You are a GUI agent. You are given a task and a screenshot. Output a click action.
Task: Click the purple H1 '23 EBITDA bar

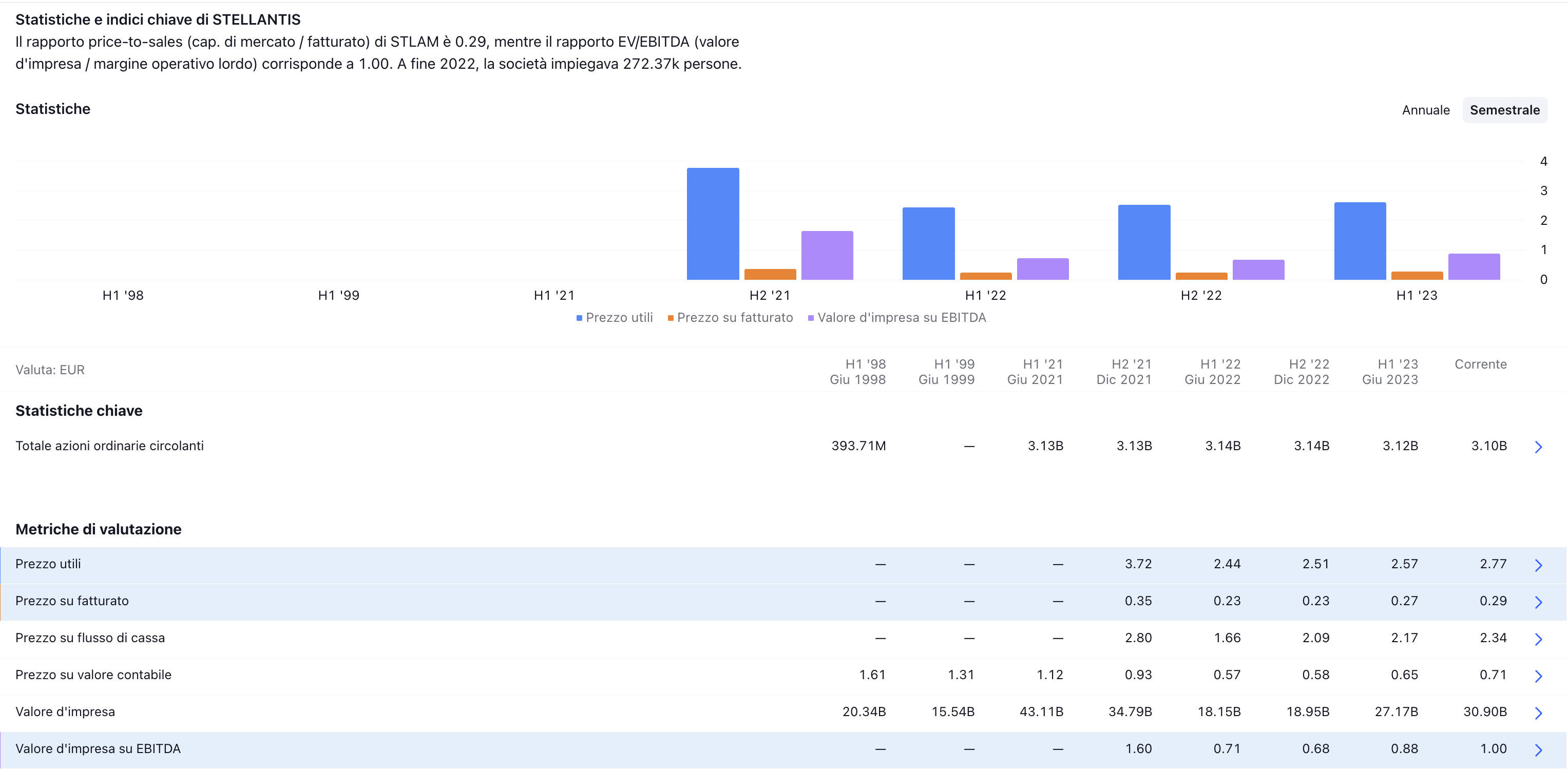[1474, 266]
